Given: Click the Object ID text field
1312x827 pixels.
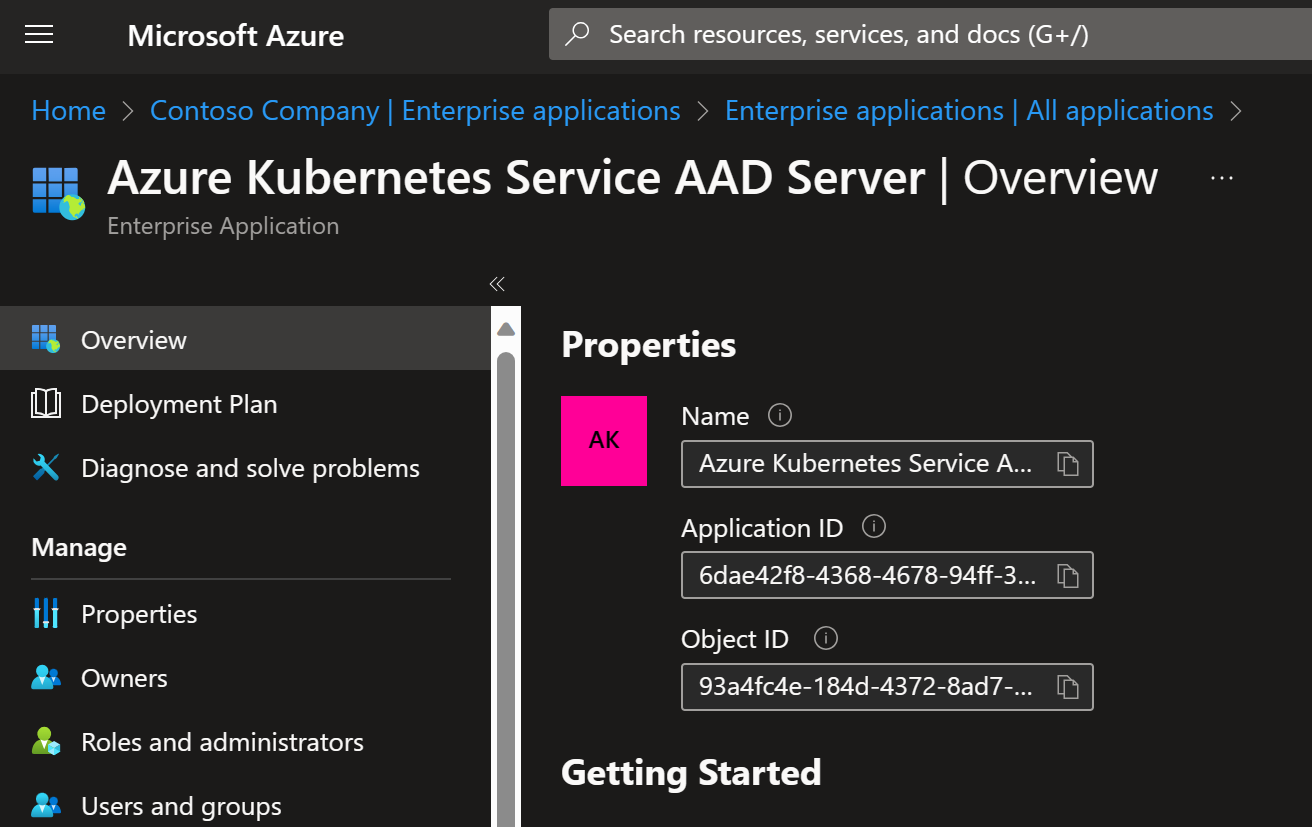Looking at the screenshot, I should click(887, 687).
